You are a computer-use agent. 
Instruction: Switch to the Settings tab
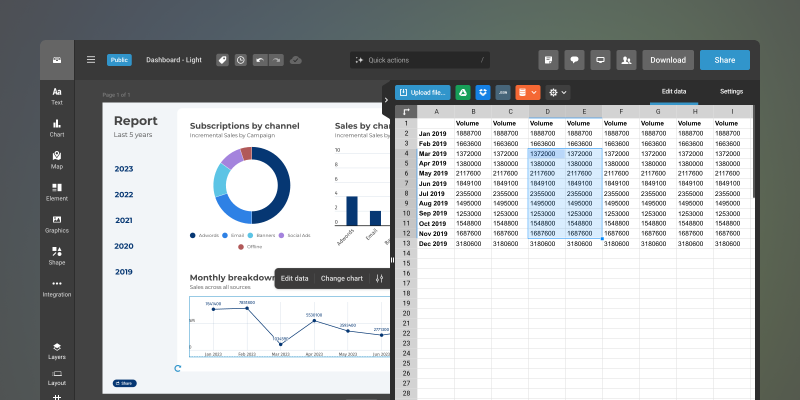coord(731,92)
